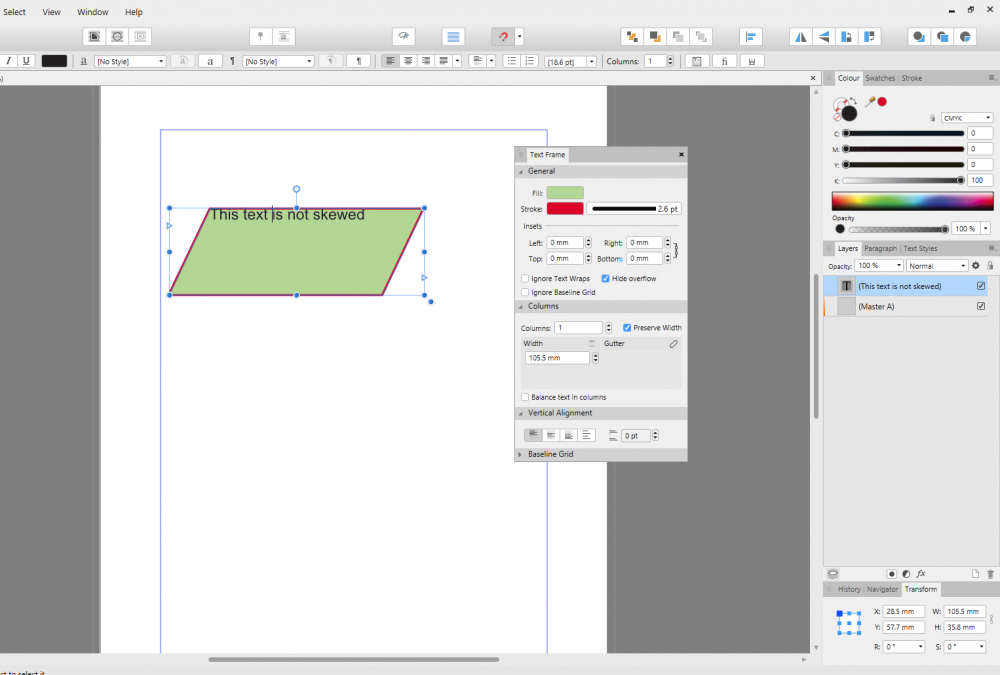The image size is (1000, 675).
Task: Click the red Stroke color swatch
Action: point(566,208)
